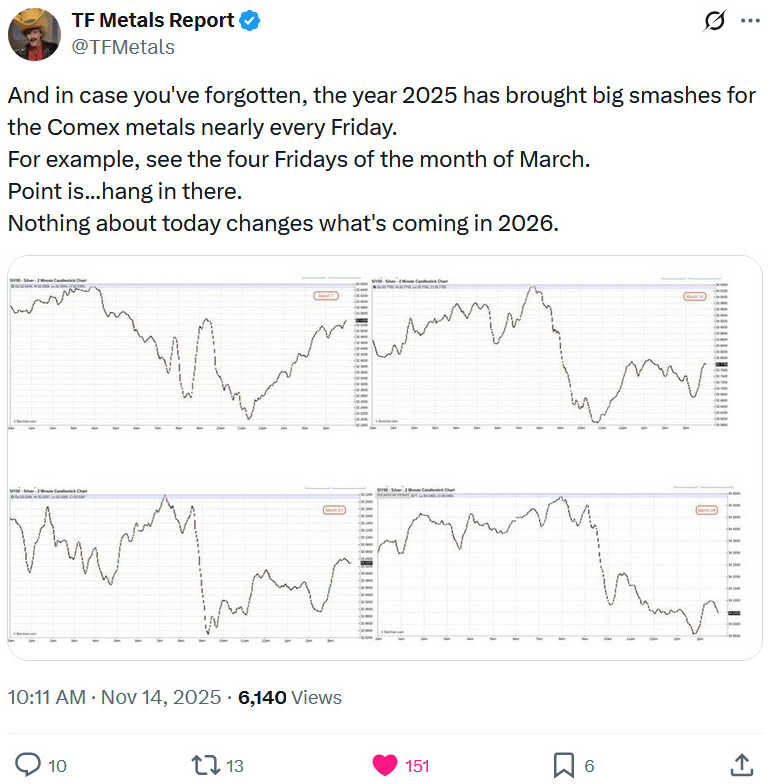The height and width of the screenshot is (784, 770).
Task: Open the March 14 silver chart image
Action: click(552, 356)
